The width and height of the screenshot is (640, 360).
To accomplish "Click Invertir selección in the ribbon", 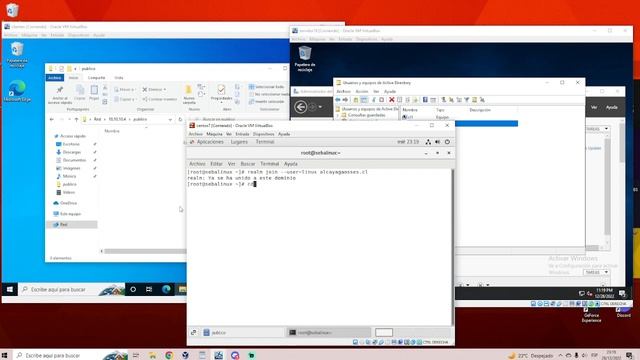I will coord(267,102).
